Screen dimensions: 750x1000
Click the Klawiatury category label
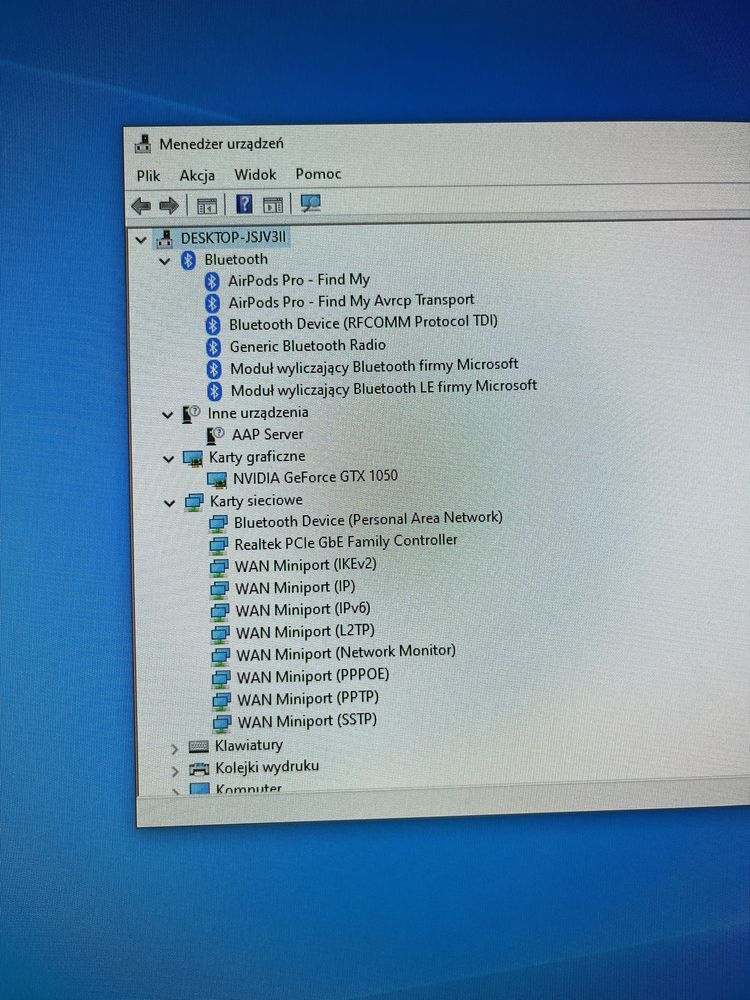pyautogui.click(x=249, y=746)
